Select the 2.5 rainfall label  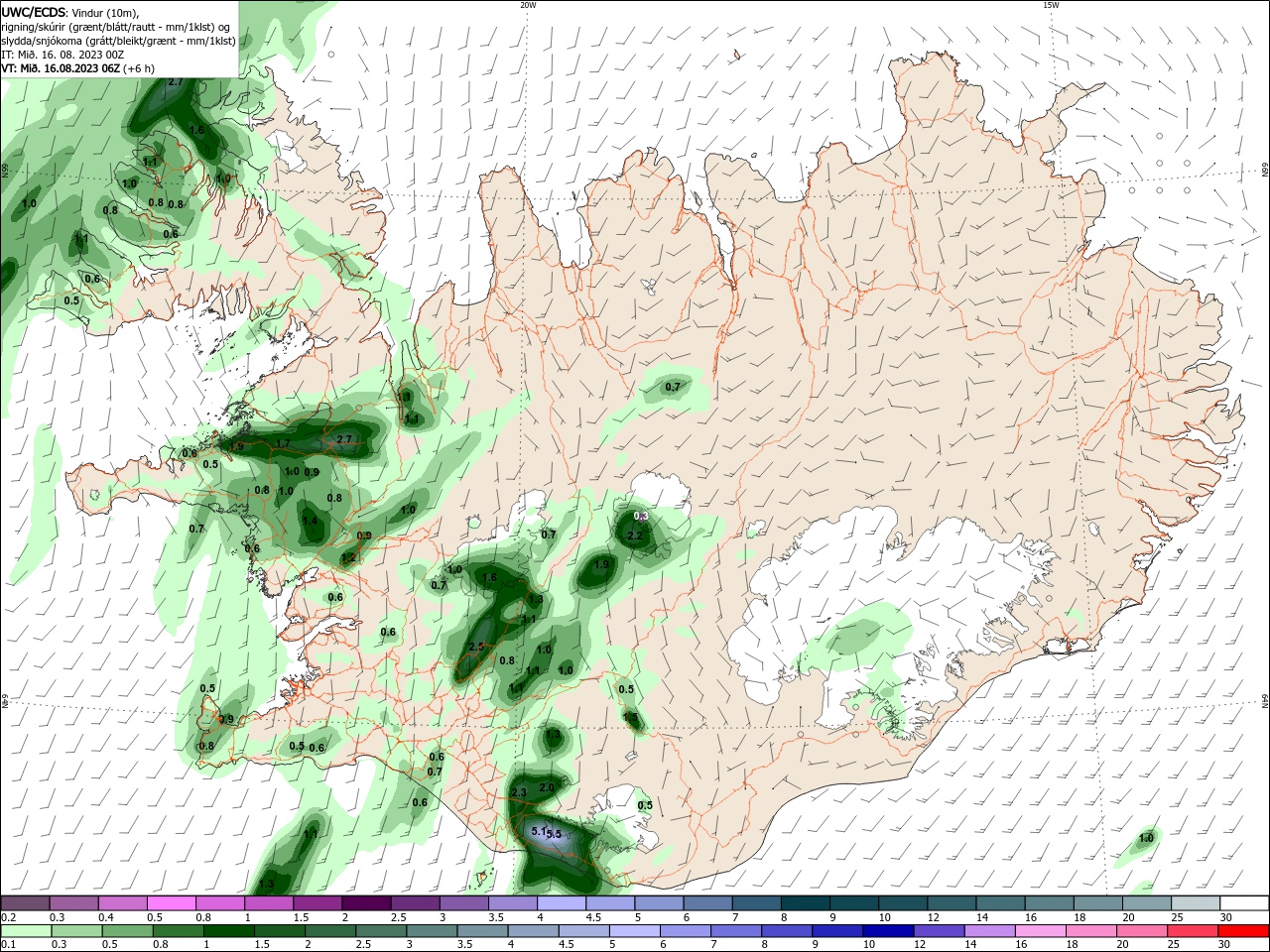tap(476, 647)
